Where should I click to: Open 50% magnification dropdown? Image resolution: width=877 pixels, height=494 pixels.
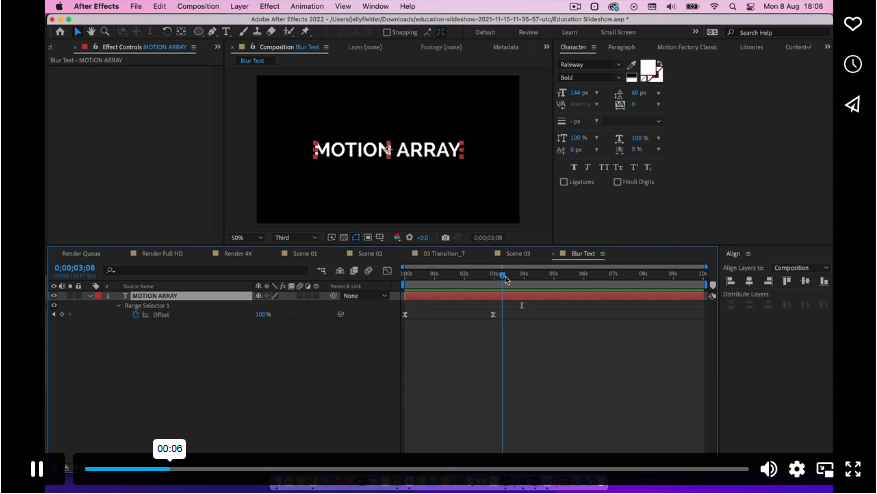tap(246, 238)
